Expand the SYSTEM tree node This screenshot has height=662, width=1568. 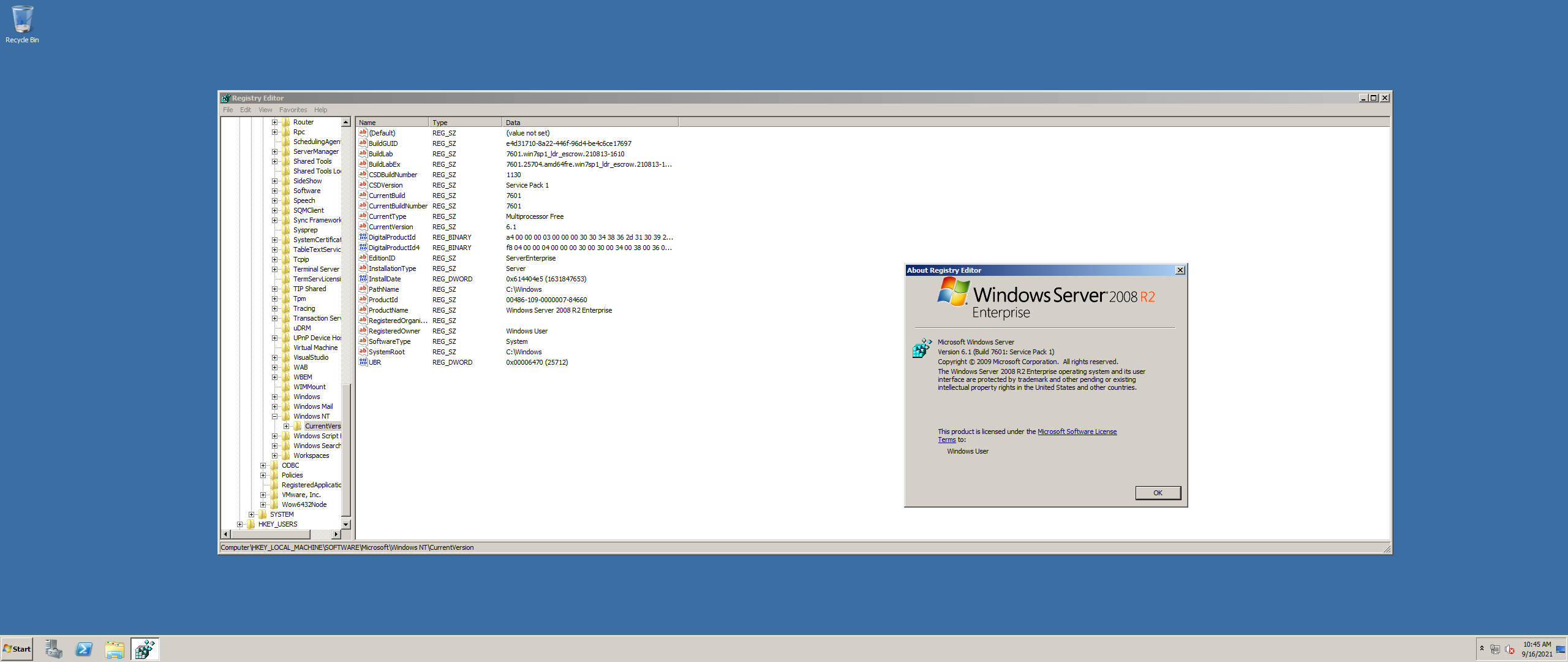click(x=251, y=514)
